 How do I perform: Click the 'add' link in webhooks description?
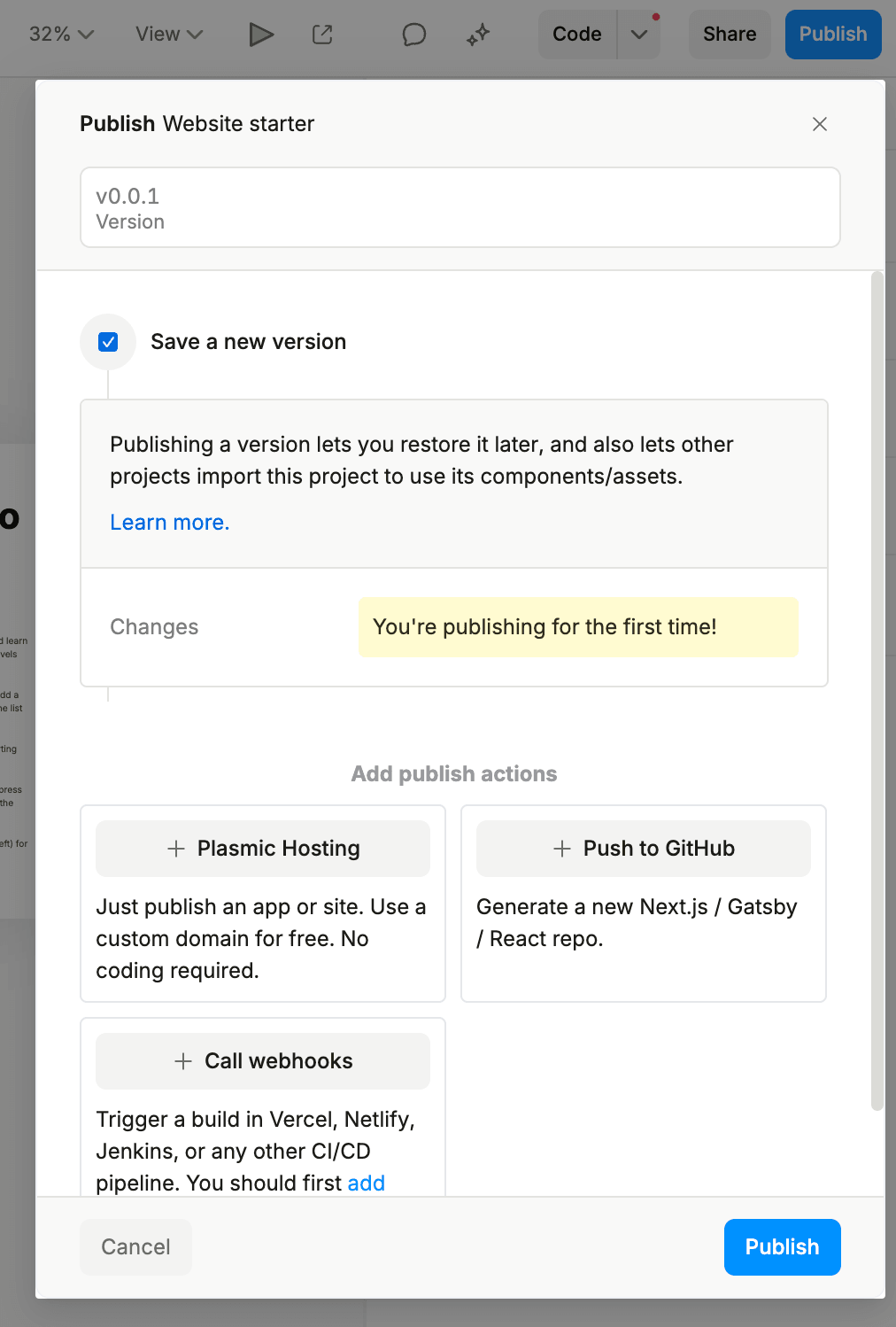[367, 1183]
